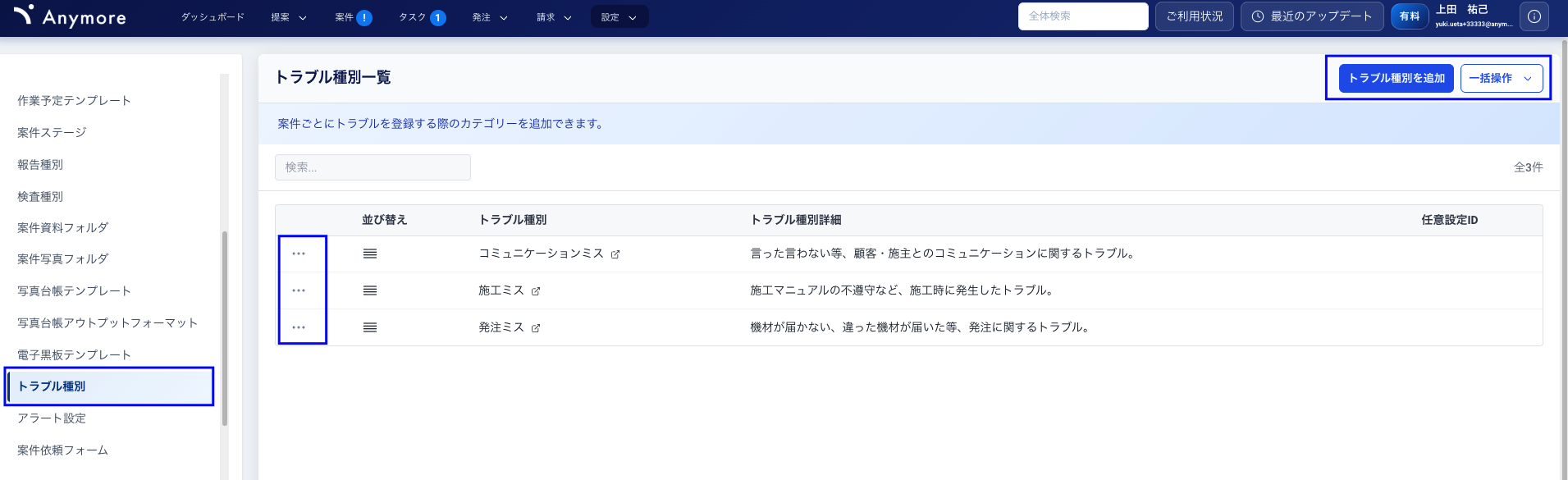Open コミュニケーションミス link
Viewport: 1568px width, 480px height.
click(x=541, y=254)
